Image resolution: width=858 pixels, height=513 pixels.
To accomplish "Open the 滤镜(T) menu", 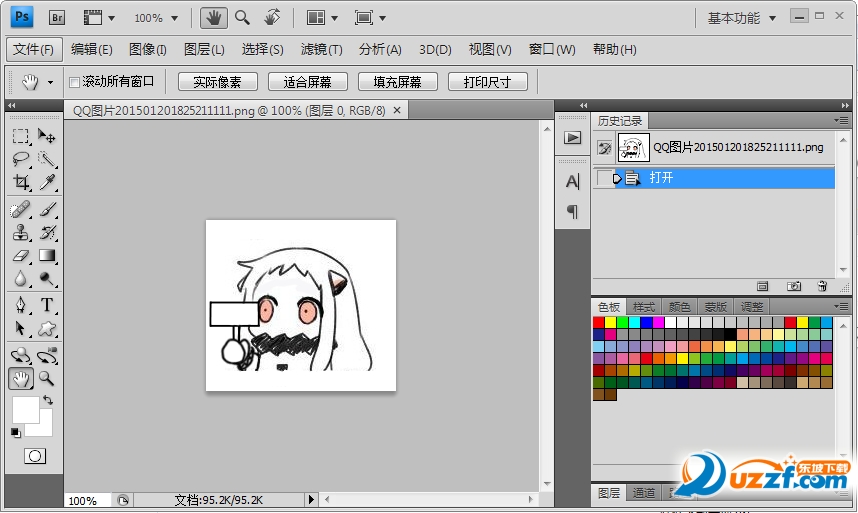I will 321,49.
